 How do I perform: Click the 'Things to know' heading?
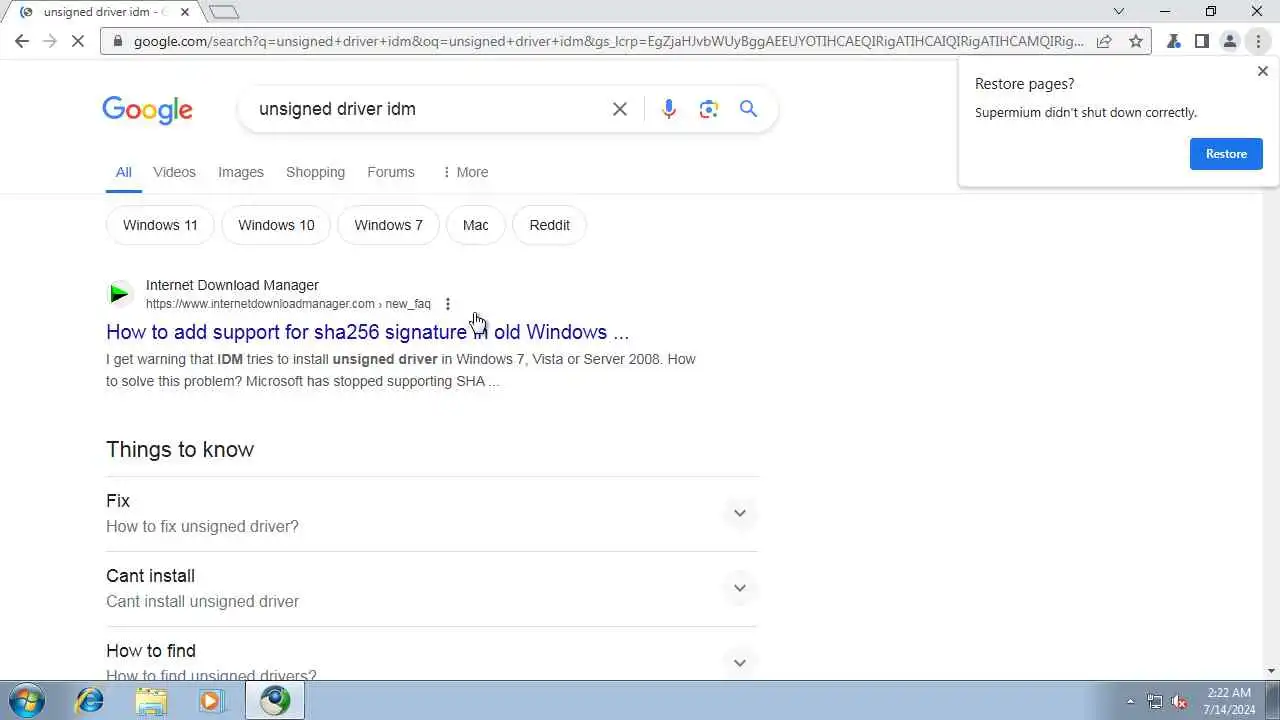180,449
